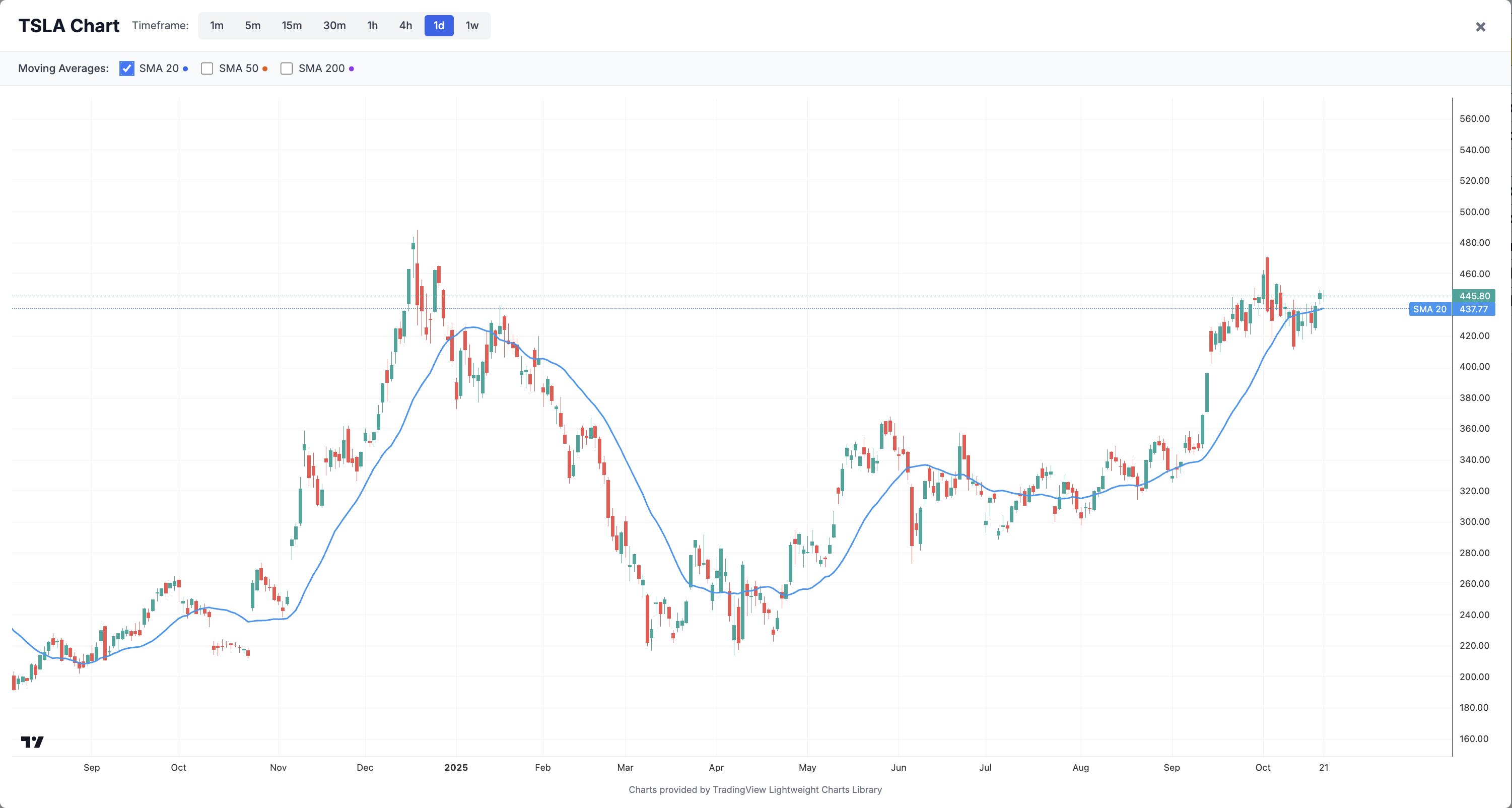The image size is (1512, 808).
Task: Uncheck the SMA 20 checkbox
Action: [x=126, y=69]
